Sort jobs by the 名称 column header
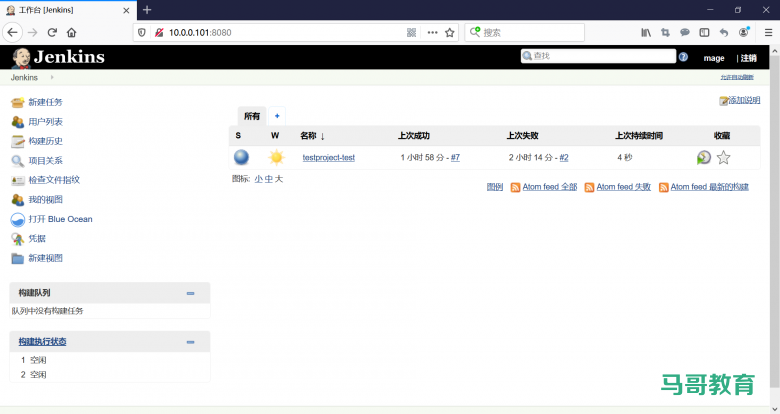The image size is (780, 414). pyautogui.click(x=312, y=136)
